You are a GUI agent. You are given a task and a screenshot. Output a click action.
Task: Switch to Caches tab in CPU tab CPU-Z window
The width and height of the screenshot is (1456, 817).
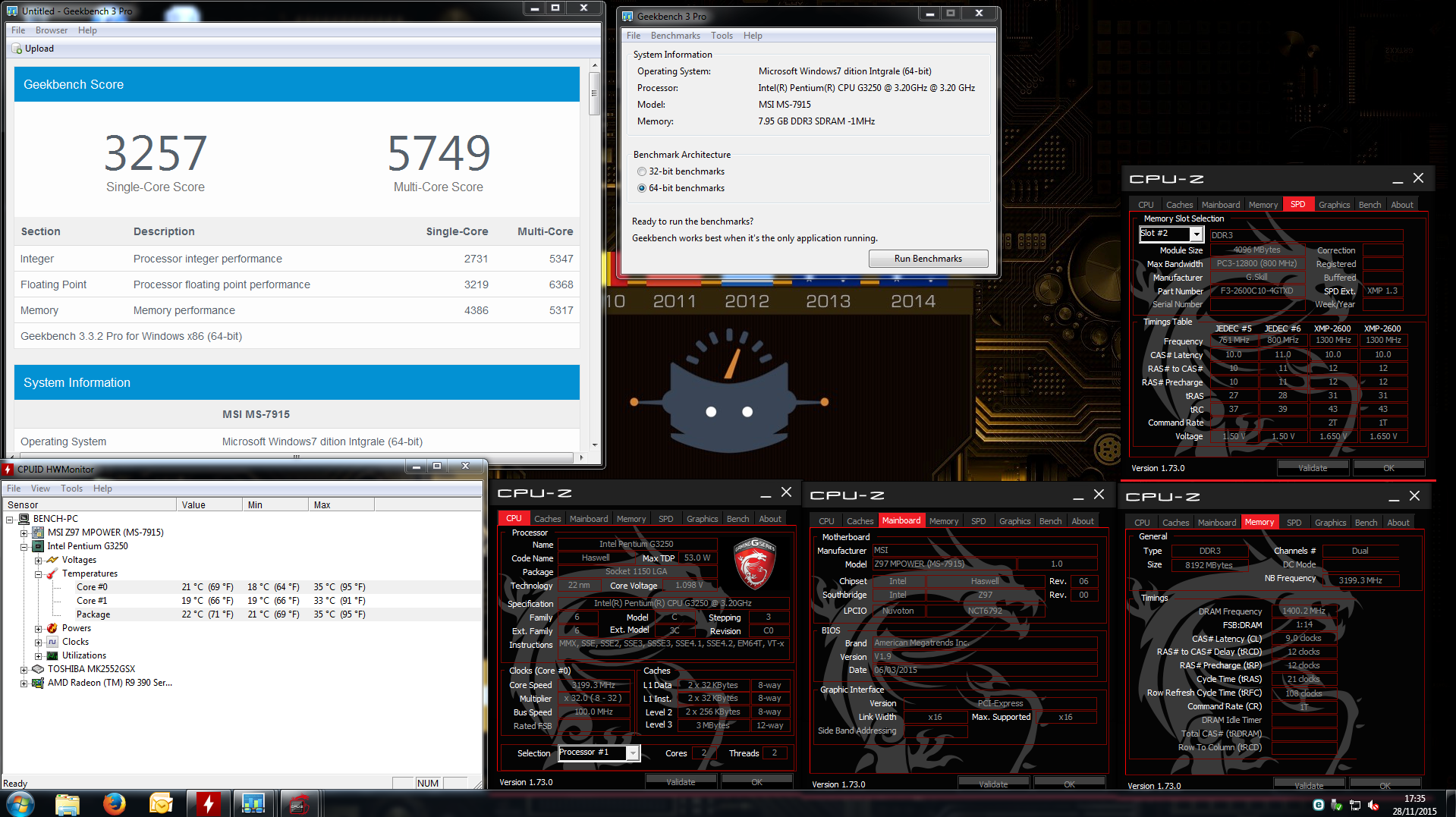(x=547, y=519)
